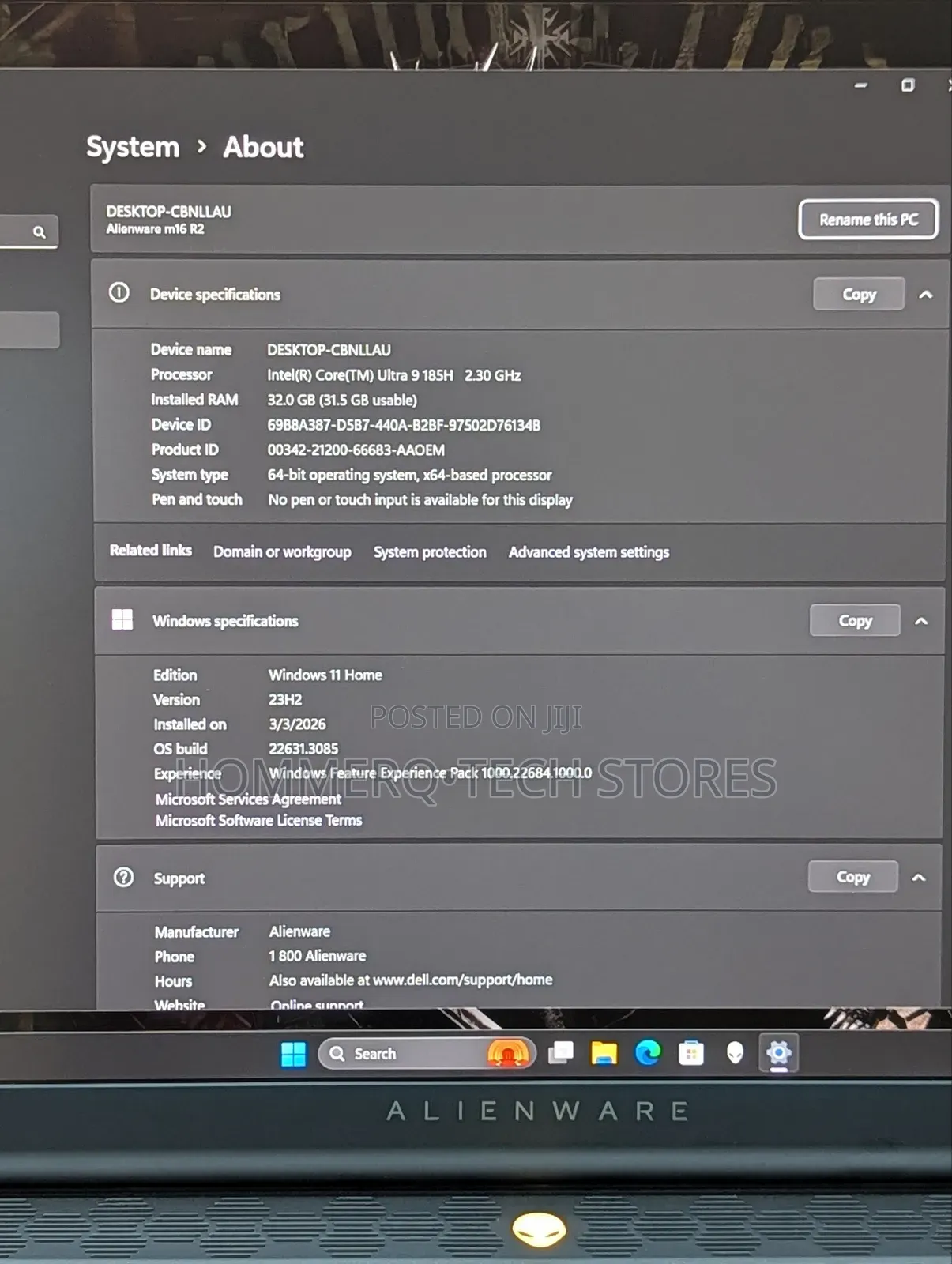Select the dell.com/support/home Hours text

point(411,980)
